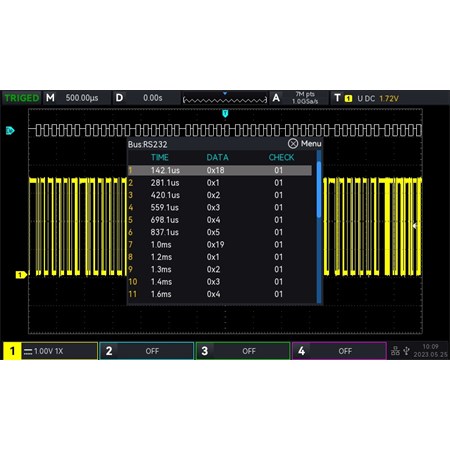Turn on channel 4
The width and height of the screenshot is (450, 450).
(x=339, y=351)
